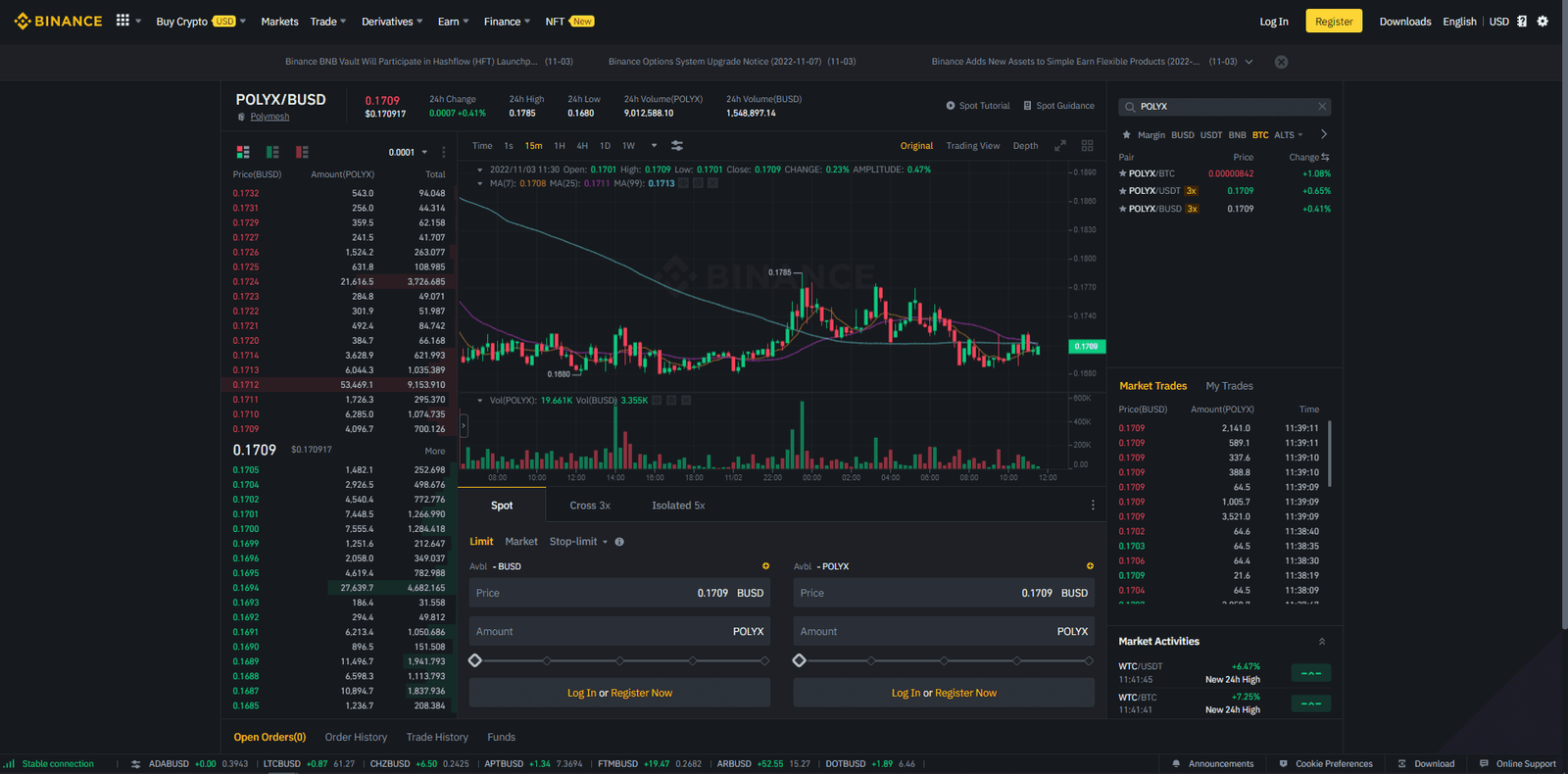Clear the POLYX search field
1568x774 pixels.
(x=1322, y=106)
